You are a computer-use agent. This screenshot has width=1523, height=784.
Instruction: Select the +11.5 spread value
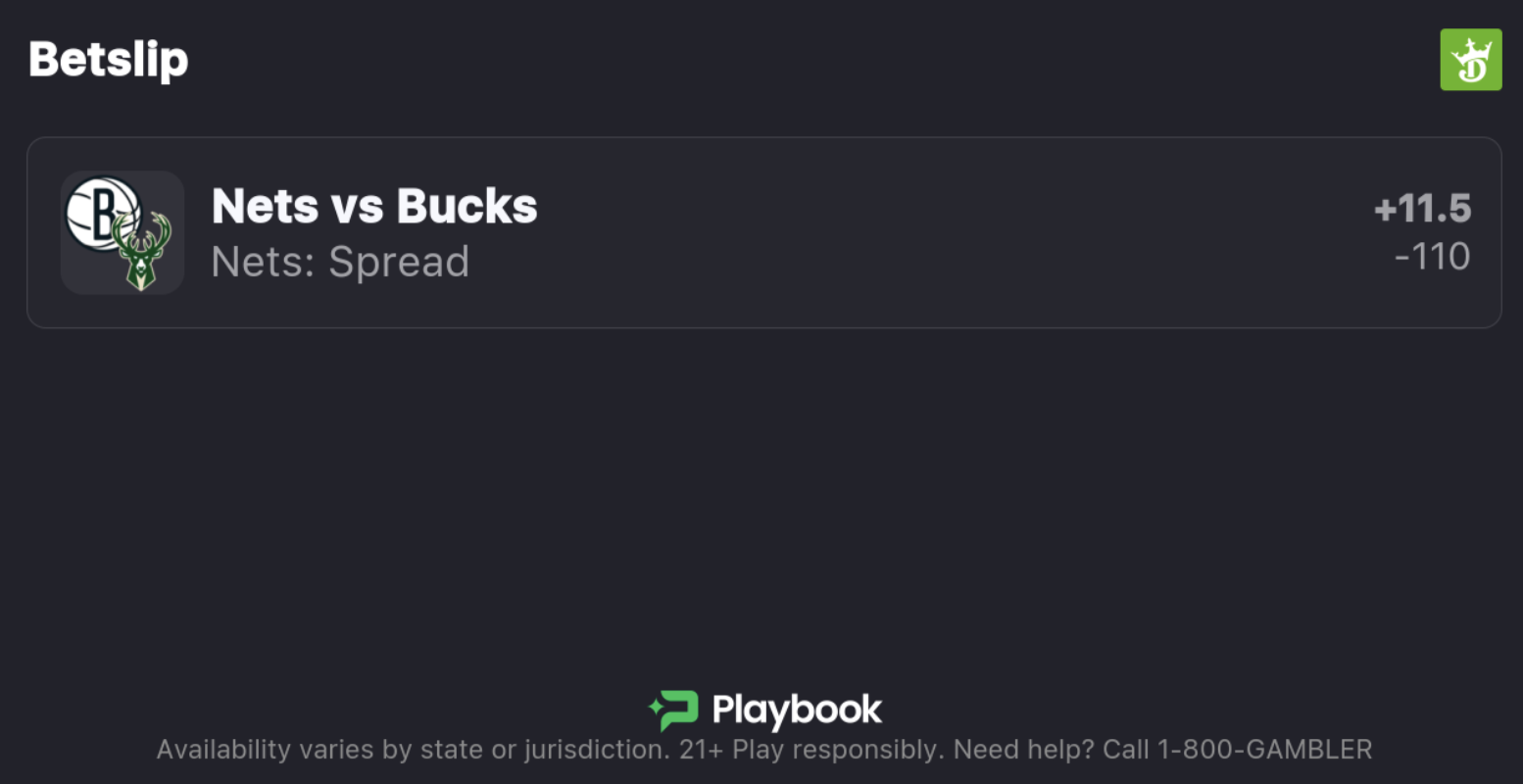click(x=1422, y=209)
